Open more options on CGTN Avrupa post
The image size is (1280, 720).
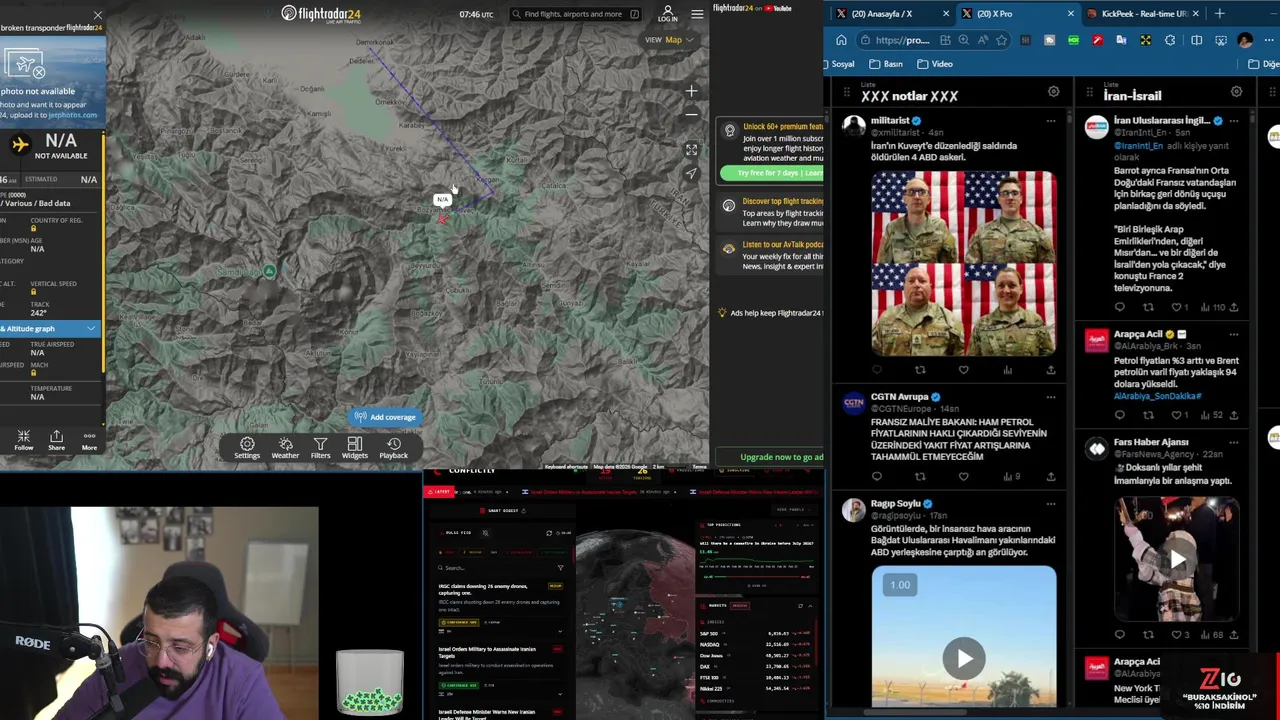(1050, 398)
